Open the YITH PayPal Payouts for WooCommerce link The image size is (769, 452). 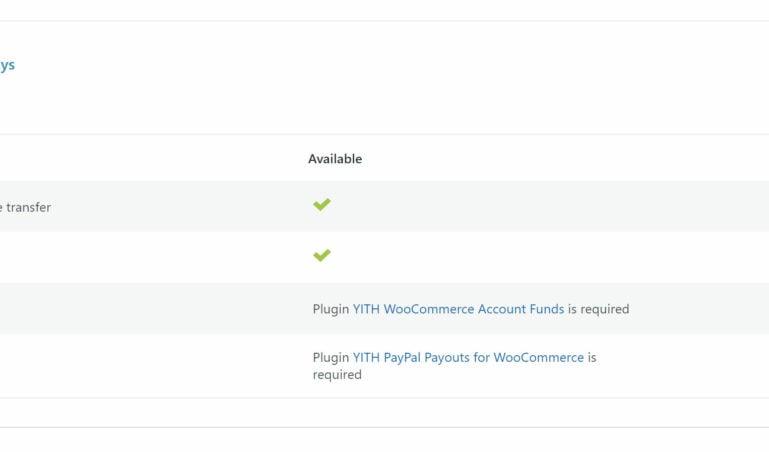click(468, 357)
